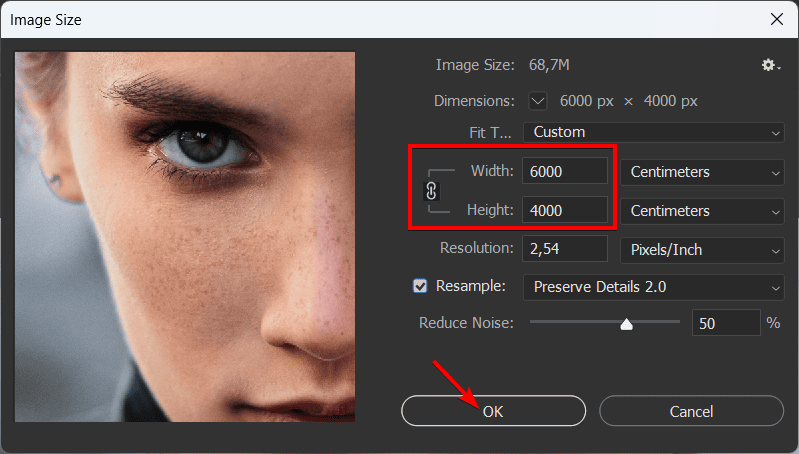Open the Height units Centimeters dropdown
Image resolution: width=799 pixels, height=454 pixels.
coord(702,211)
